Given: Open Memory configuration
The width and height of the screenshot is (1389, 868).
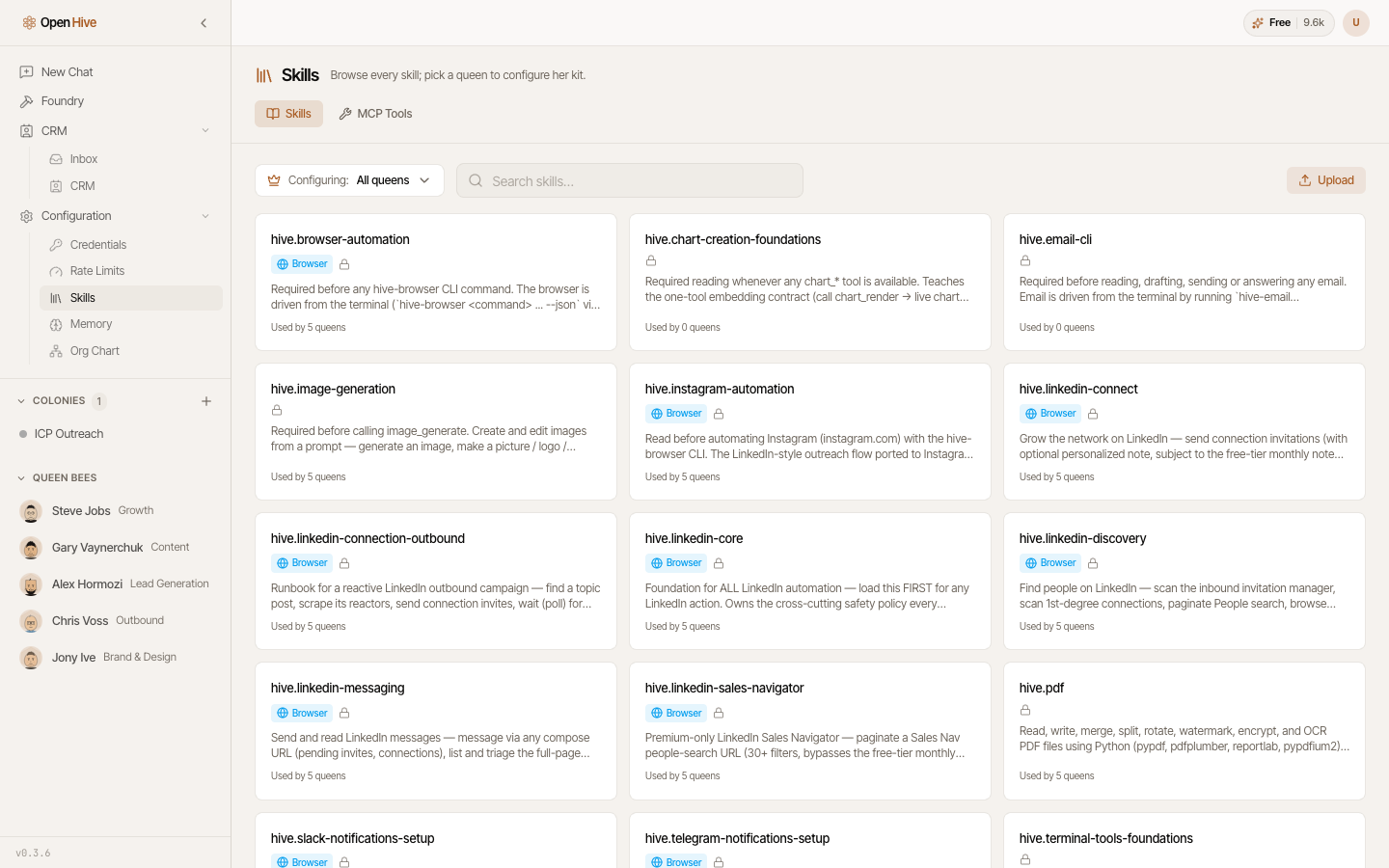Looking at the screenshot, I should pos(130,324).
